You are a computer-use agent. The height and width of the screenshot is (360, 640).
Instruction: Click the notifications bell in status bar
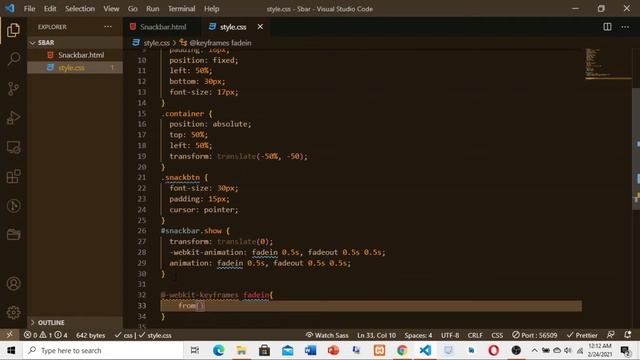click(x=628, y=335)
